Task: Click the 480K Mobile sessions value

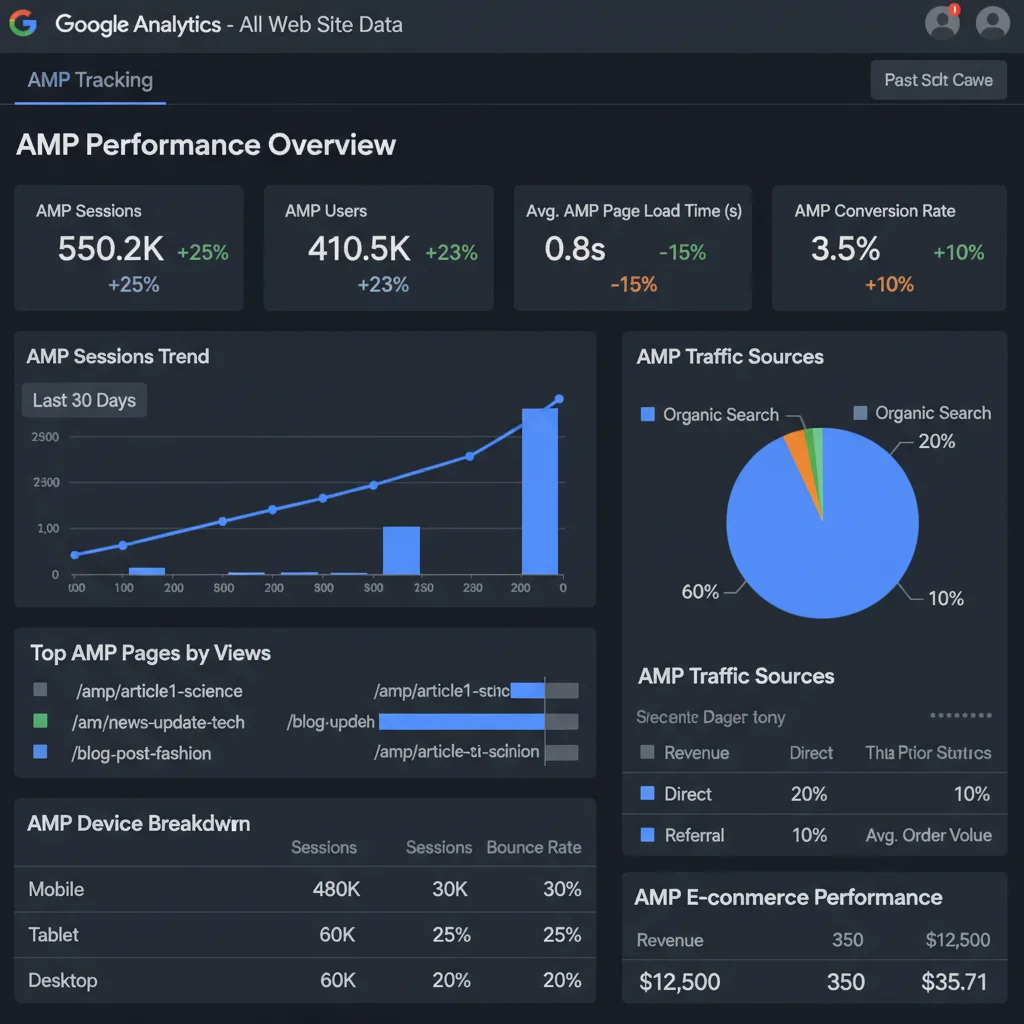Action: click(x=336, y=889)
